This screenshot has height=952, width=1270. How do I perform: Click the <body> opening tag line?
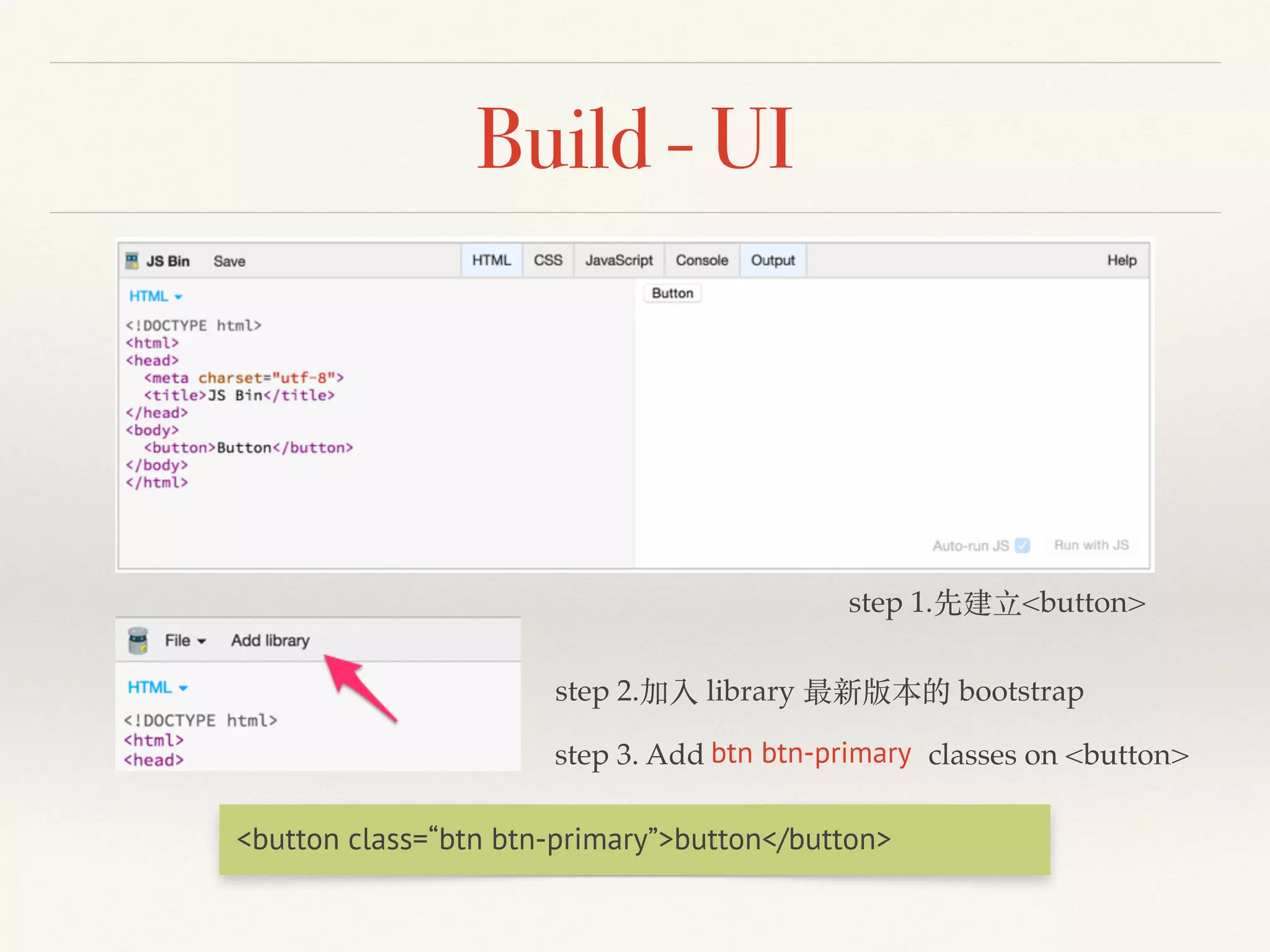(x=153, y=430)
